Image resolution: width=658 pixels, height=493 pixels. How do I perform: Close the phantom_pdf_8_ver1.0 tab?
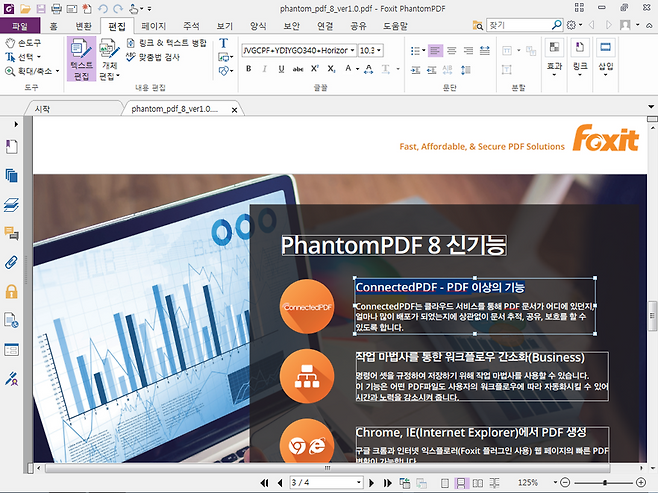(x=235, y=110)
